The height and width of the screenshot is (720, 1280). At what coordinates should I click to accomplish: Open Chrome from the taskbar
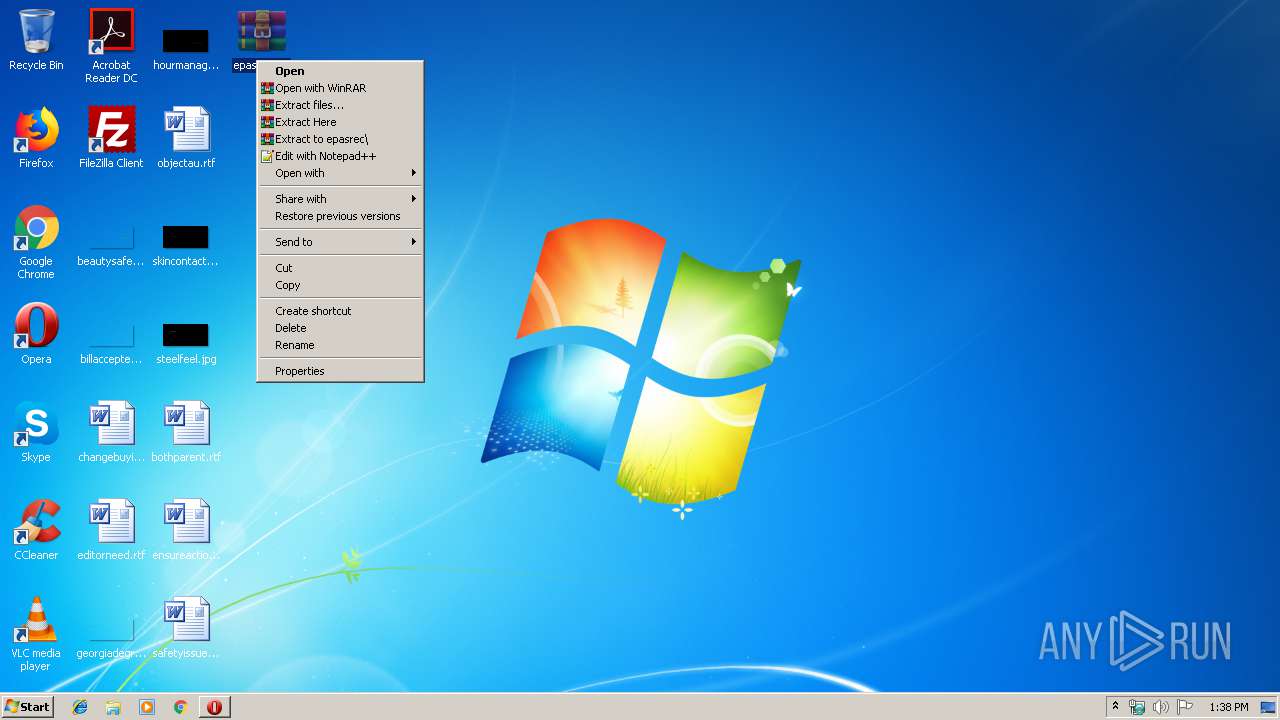coord(181,707)
